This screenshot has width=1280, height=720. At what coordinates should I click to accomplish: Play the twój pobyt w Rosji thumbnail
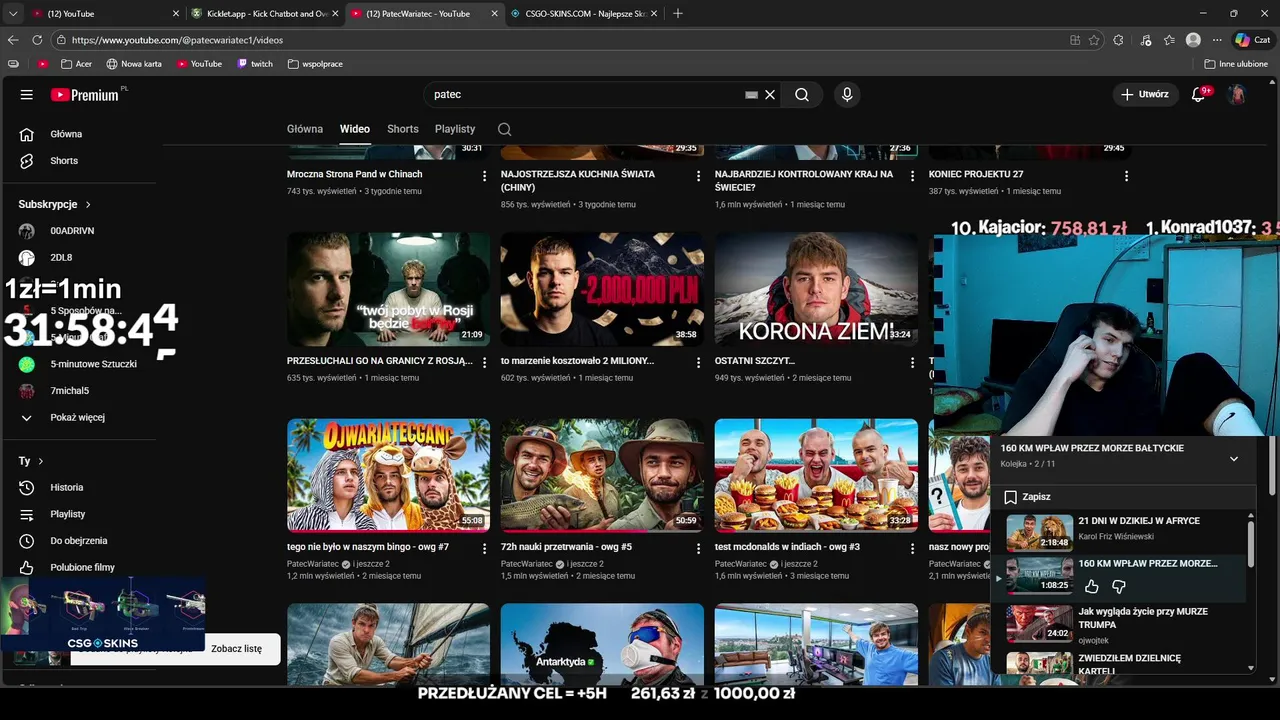(388, 290)
